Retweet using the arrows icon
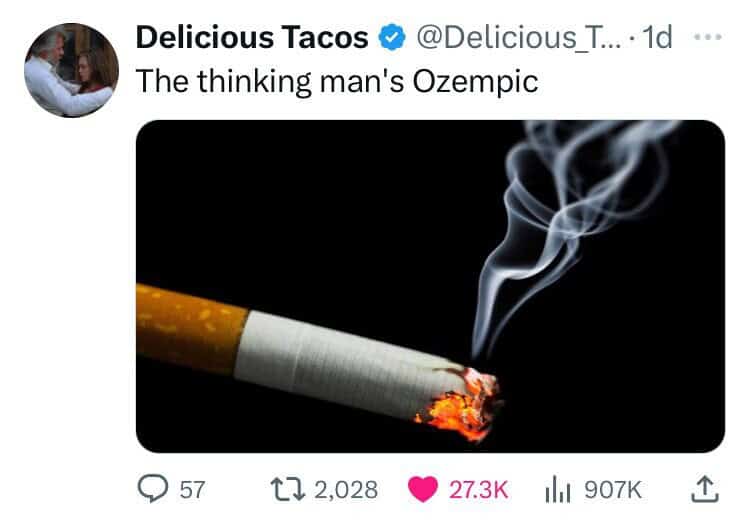Image resolution: width=750 pixels, height=527 pixels. [x=287, y=489]
